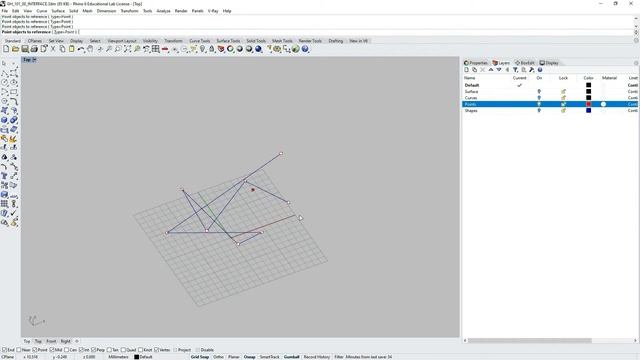Toggle Planar in status bar
Viewport: 640px width, 360px height.
click(x=233, y=357)
